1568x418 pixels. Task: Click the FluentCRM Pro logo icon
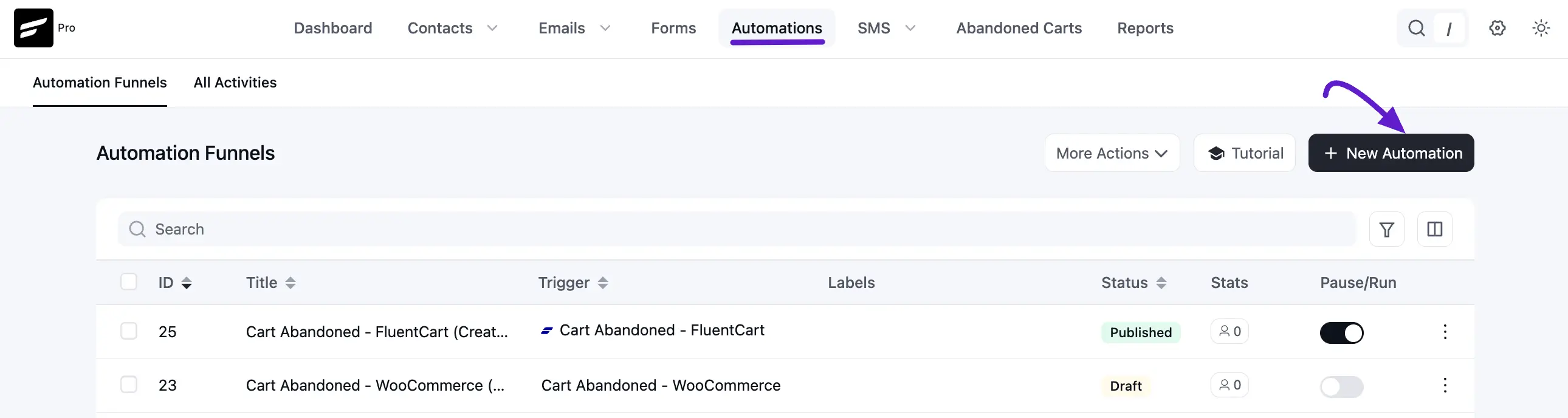tap(33, 28)
